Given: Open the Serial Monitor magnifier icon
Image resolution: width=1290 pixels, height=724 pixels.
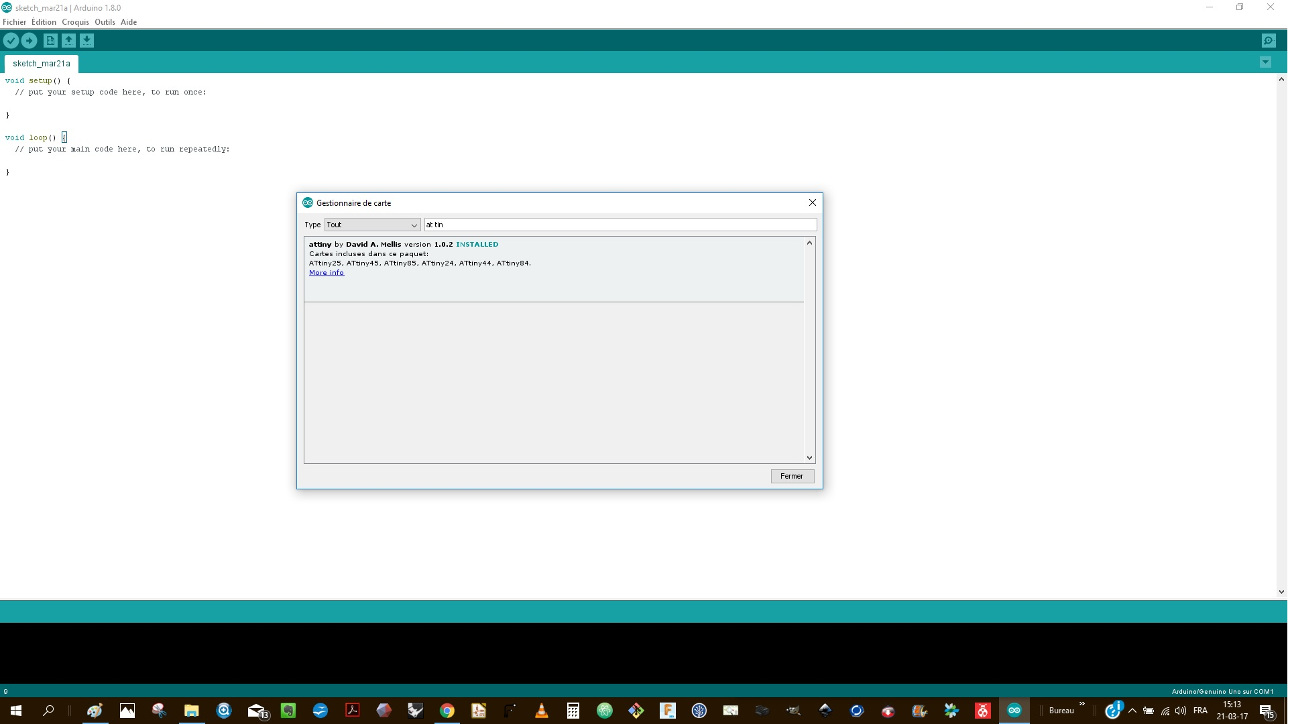Looking at the screenshot, I should point(1268,41).
